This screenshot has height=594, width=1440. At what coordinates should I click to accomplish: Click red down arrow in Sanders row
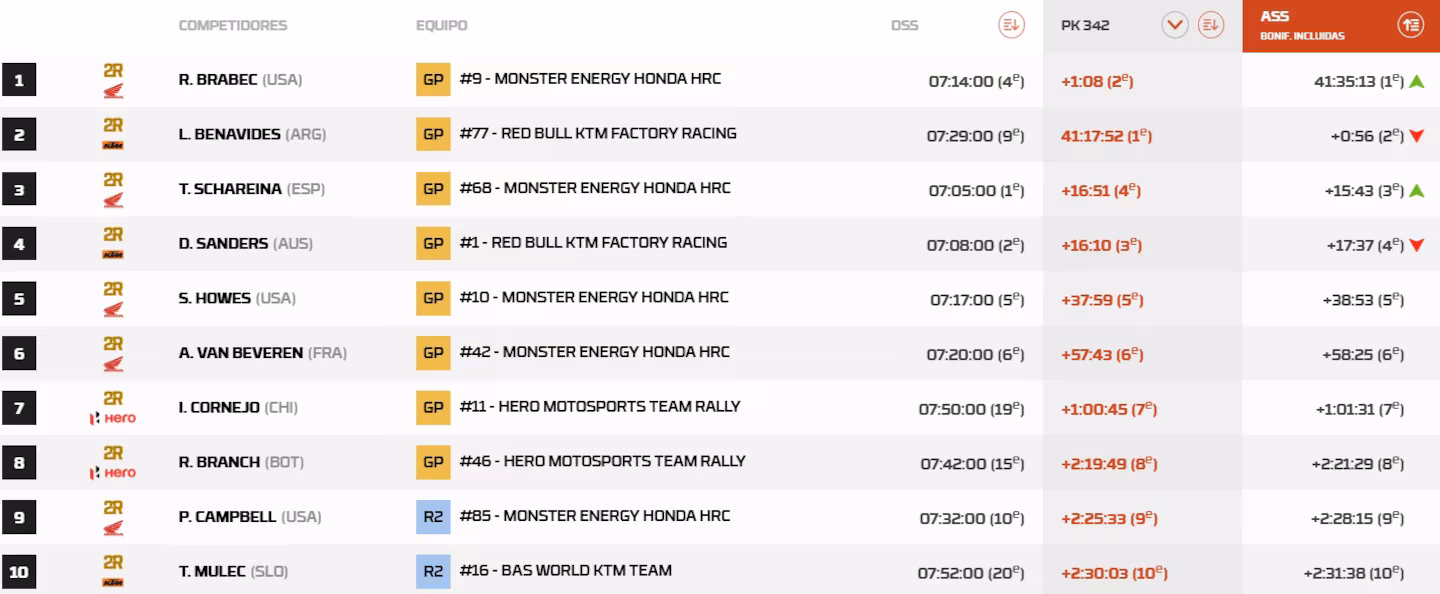[x=1416, y=246]
